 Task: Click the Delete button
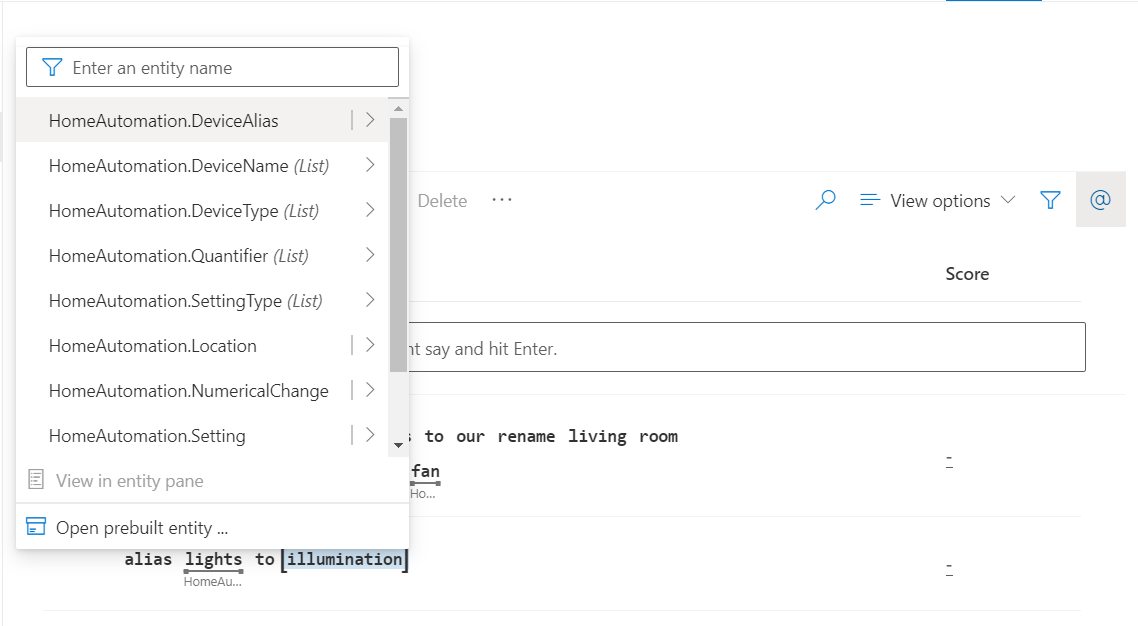pos(442,201)
